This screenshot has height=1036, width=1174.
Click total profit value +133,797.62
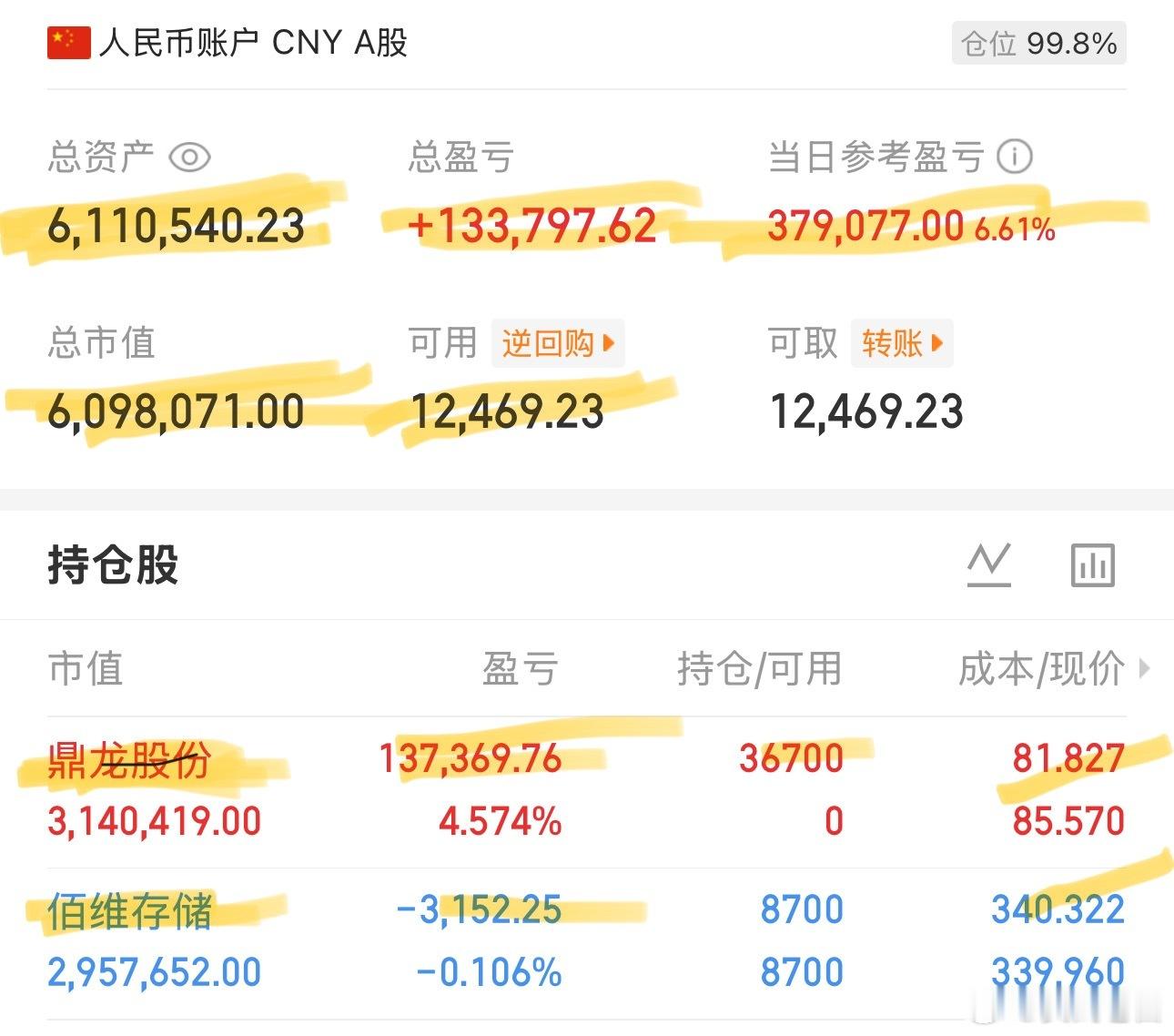(532, 226)
